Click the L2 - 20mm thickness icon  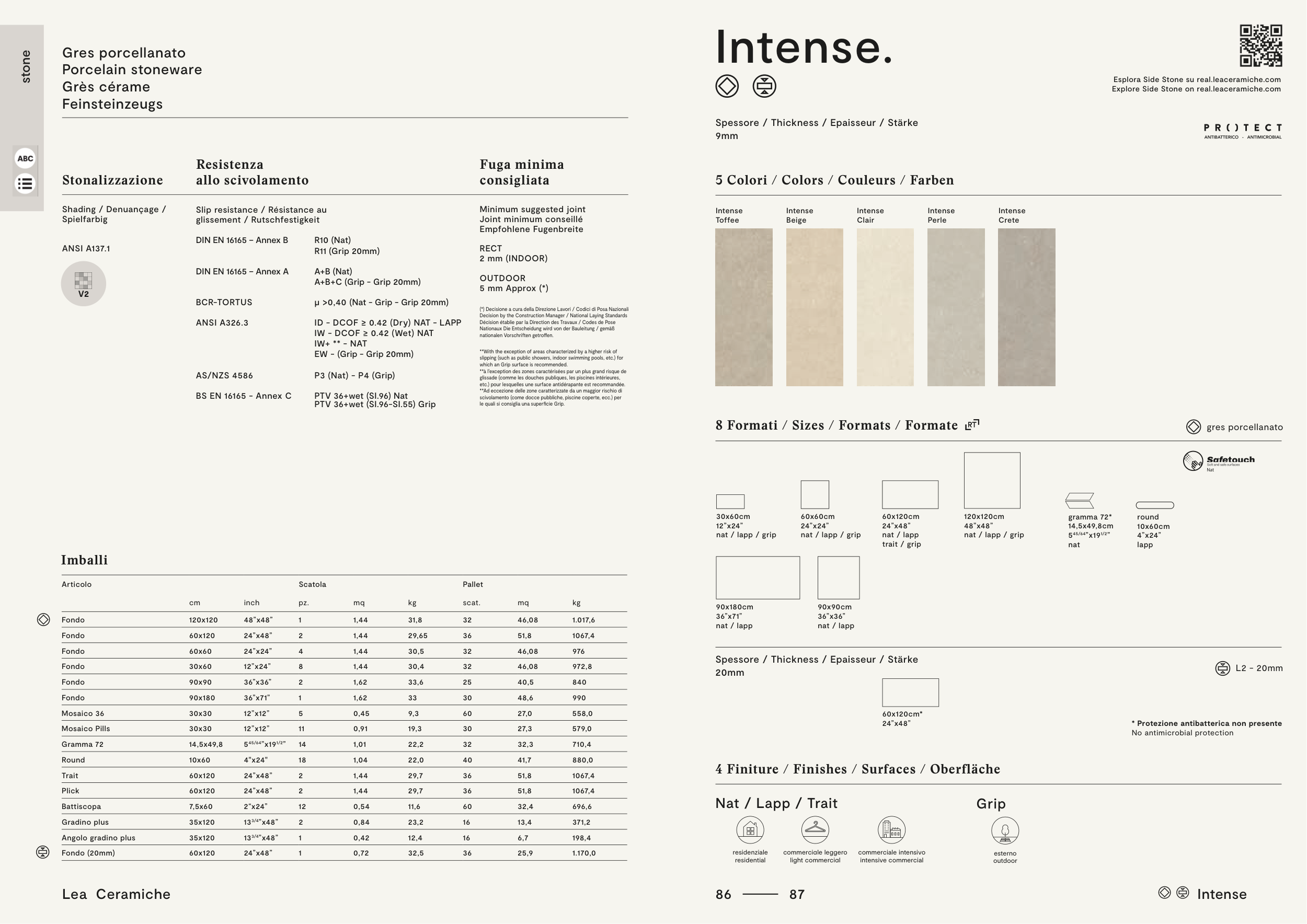(x=1222, y=668)
